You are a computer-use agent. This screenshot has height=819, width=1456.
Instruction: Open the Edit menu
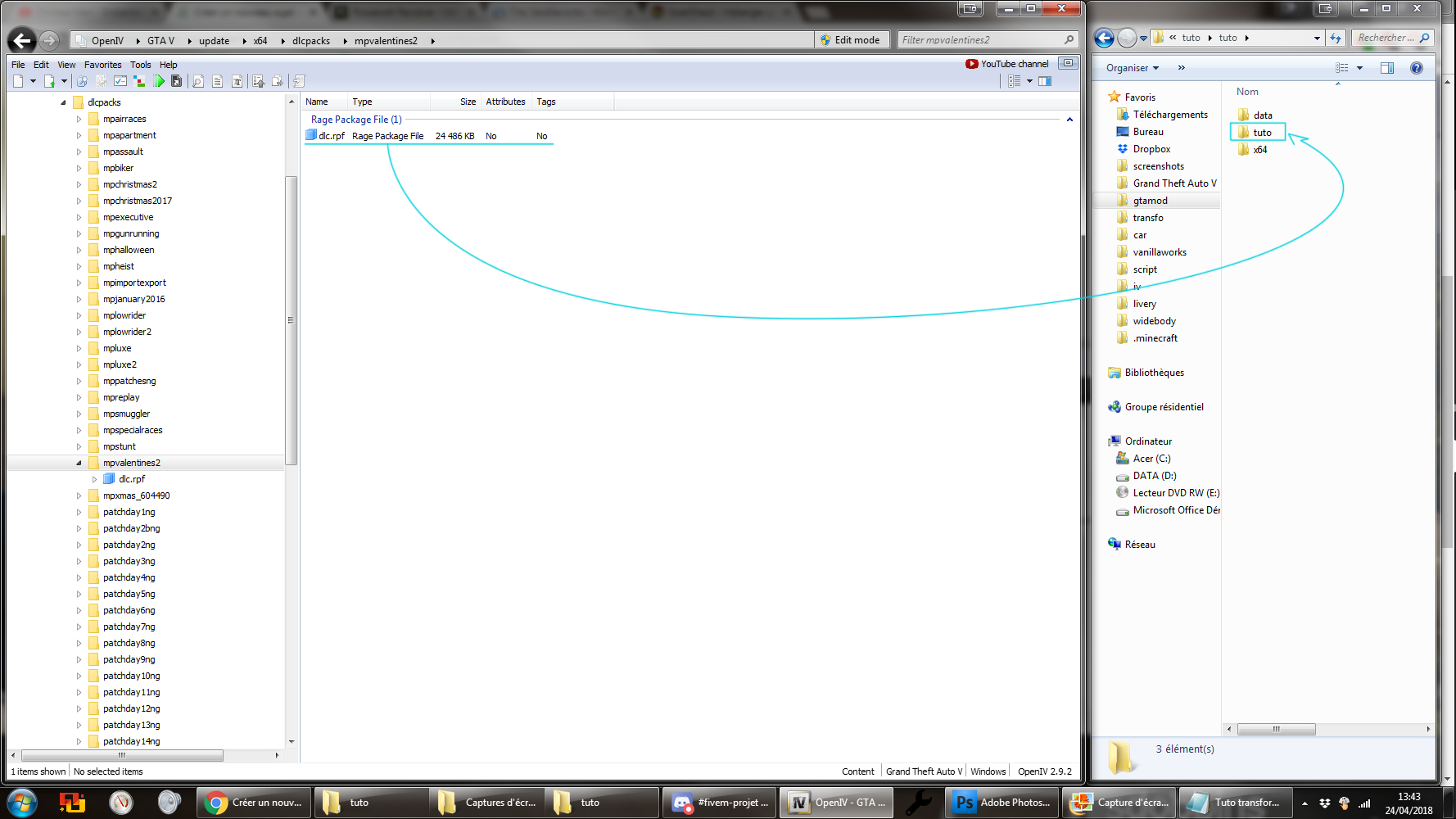pos(41,65)
